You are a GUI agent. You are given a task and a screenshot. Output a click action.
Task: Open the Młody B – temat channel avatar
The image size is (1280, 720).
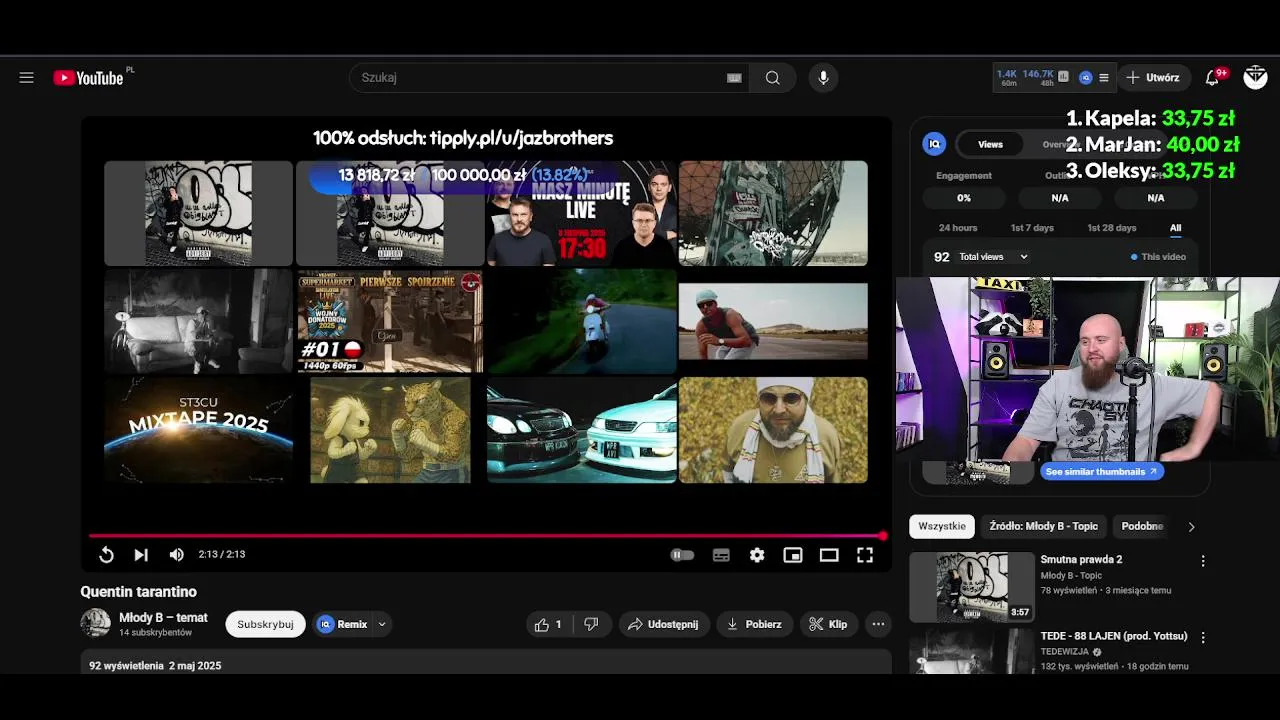point(96,623)
